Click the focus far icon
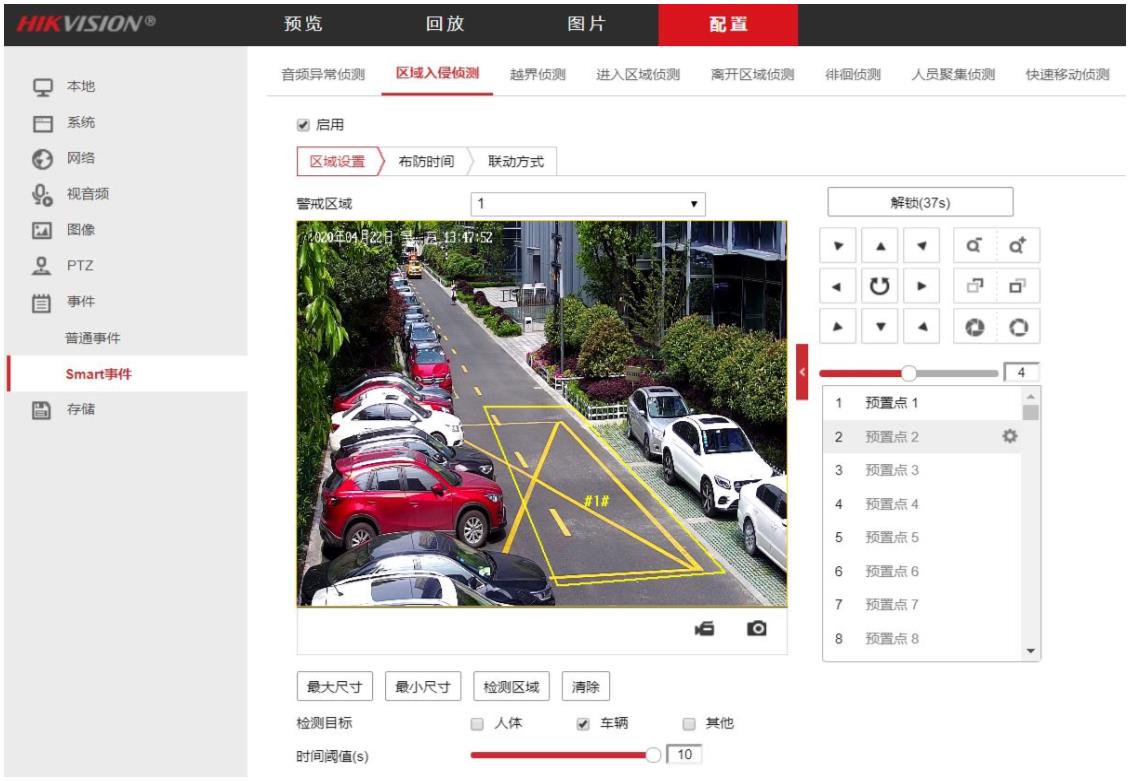This screenshot has height=781, width=1130. [x=1018, y=286]
